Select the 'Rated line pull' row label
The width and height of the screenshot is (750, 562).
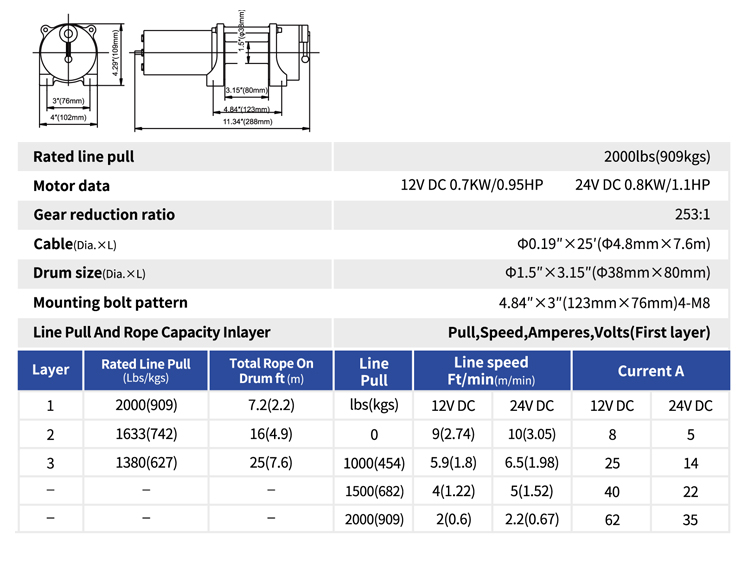tap(84, 157)
